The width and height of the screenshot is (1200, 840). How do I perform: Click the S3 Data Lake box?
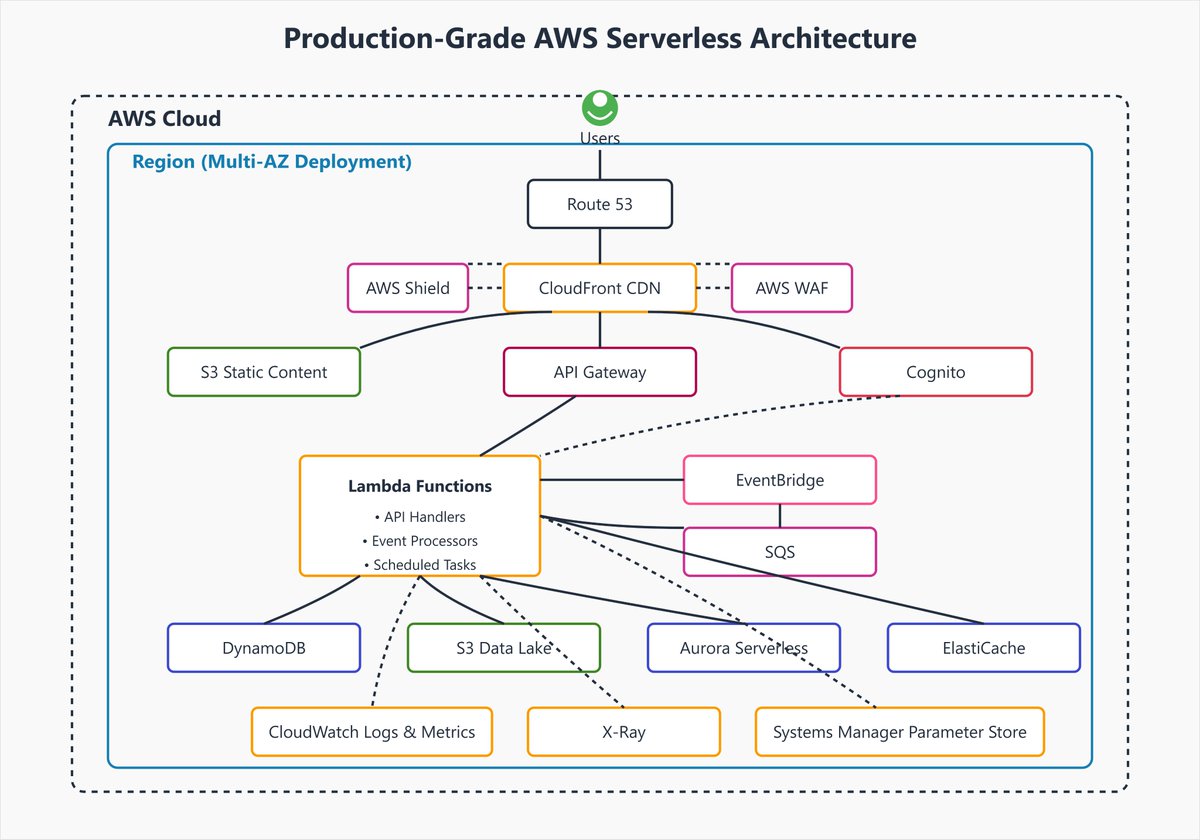coord(504,648)
